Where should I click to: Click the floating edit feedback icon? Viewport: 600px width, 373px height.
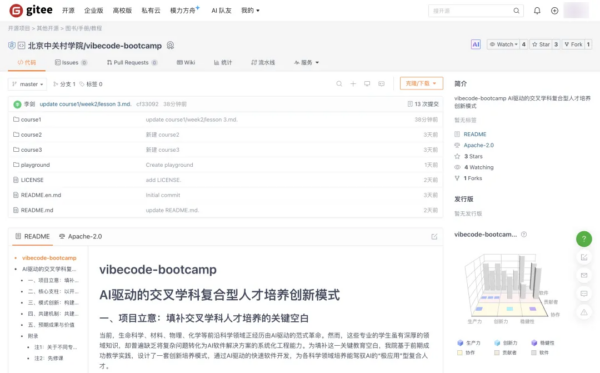tap(584, 257)
